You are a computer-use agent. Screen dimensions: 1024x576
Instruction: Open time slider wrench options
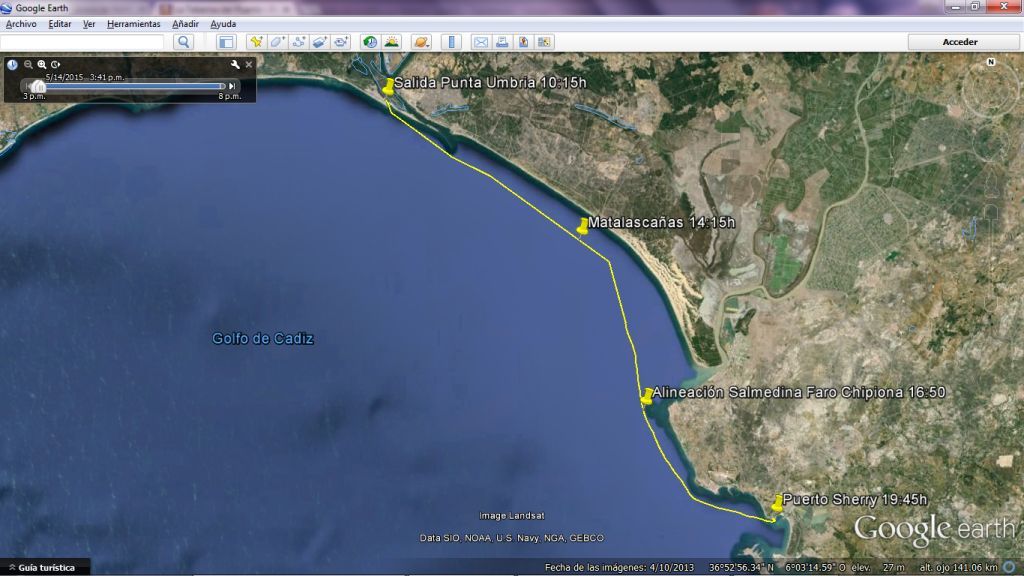(235, 64)
